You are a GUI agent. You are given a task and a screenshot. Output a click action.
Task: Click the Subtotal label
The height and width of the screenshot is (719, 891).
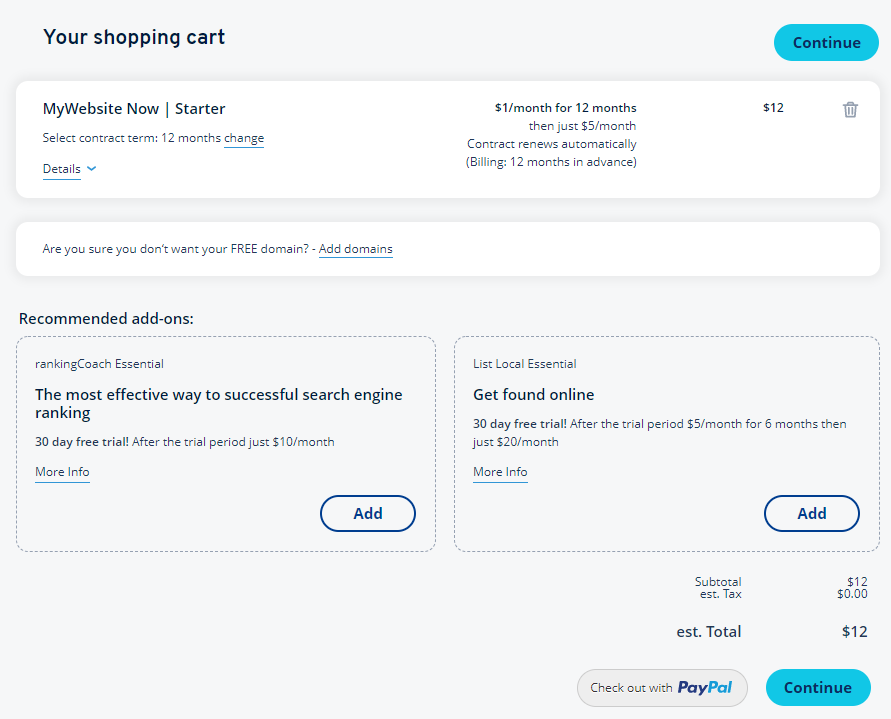click(718, 581)
